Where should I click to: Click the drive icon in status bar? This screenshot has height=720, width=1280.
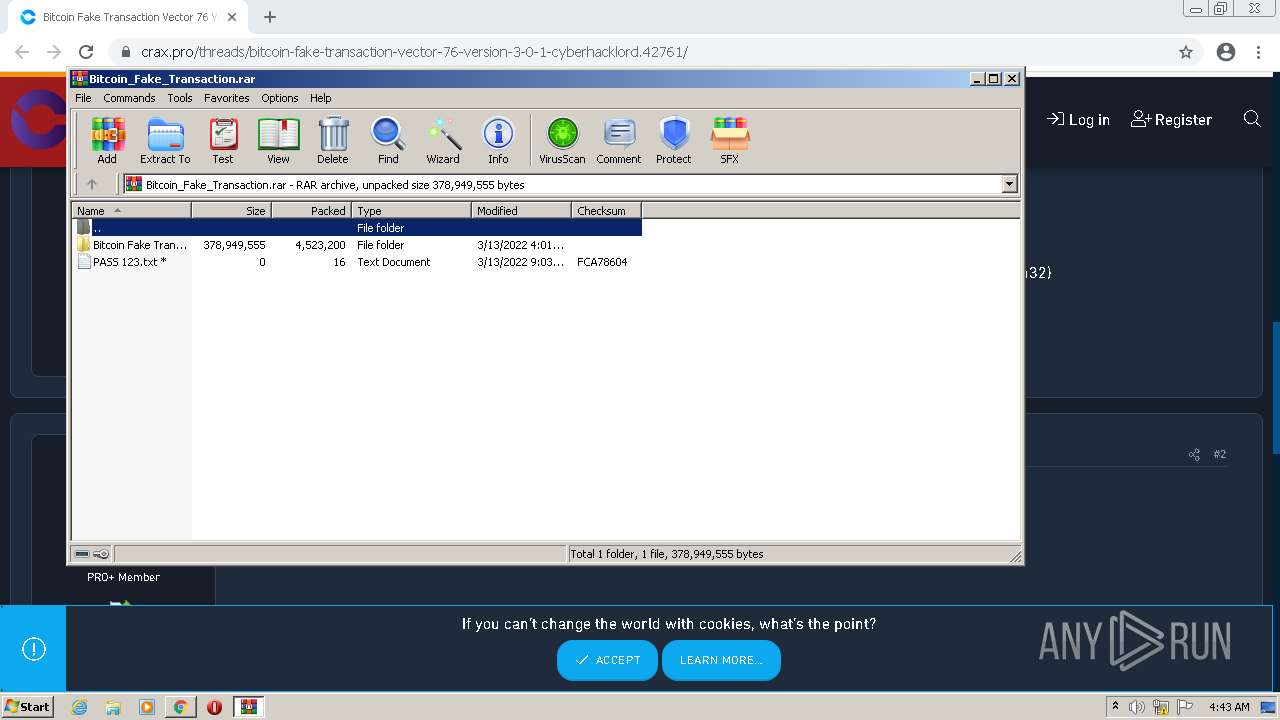(x=83, y=554)
